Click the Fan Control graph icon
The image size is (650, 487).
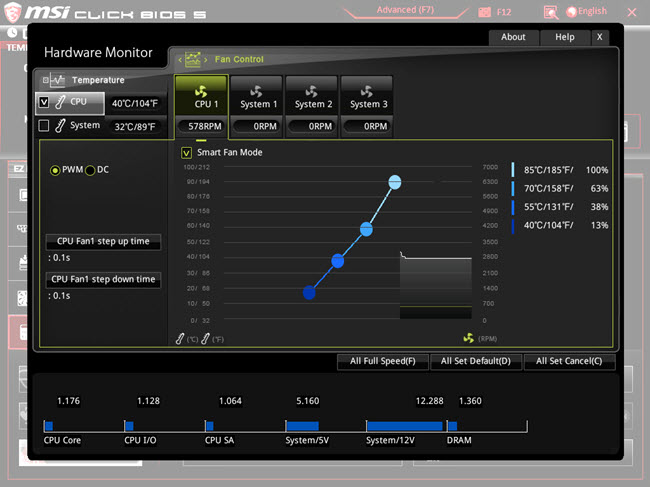(193, 59)
